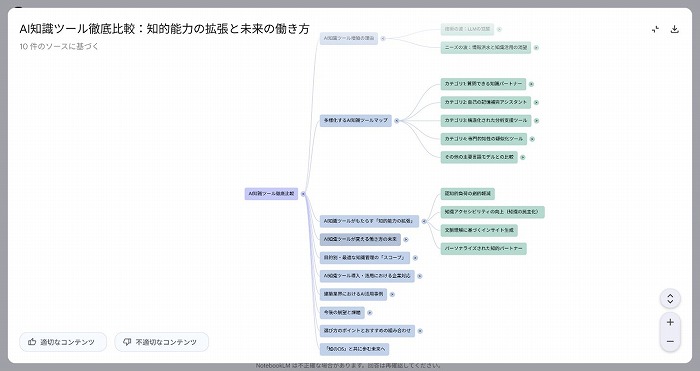Select the 知識アクセシビリティの向上 node
This screenshot has width=700, height=371.
(x=492, y=212)
